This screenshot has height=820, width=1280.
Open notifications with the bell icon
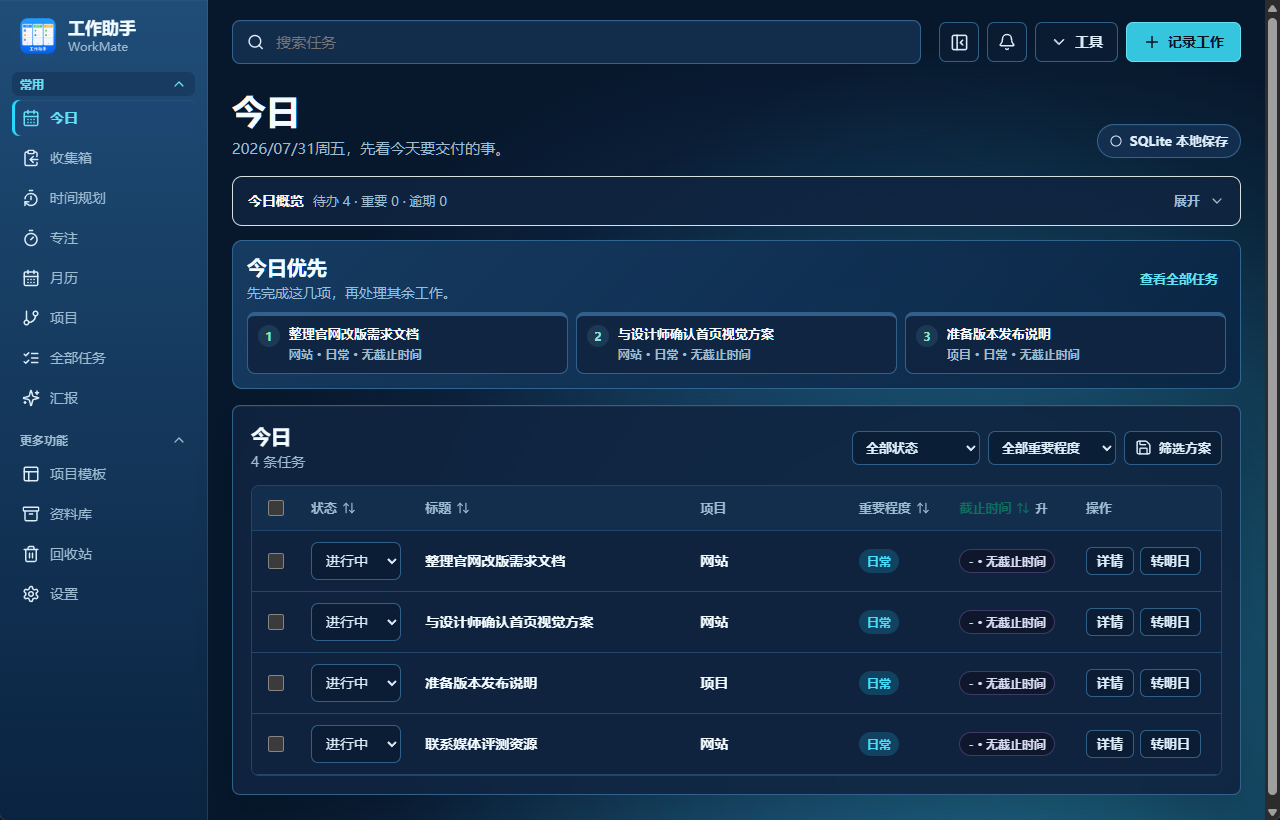pos(1007,42)
